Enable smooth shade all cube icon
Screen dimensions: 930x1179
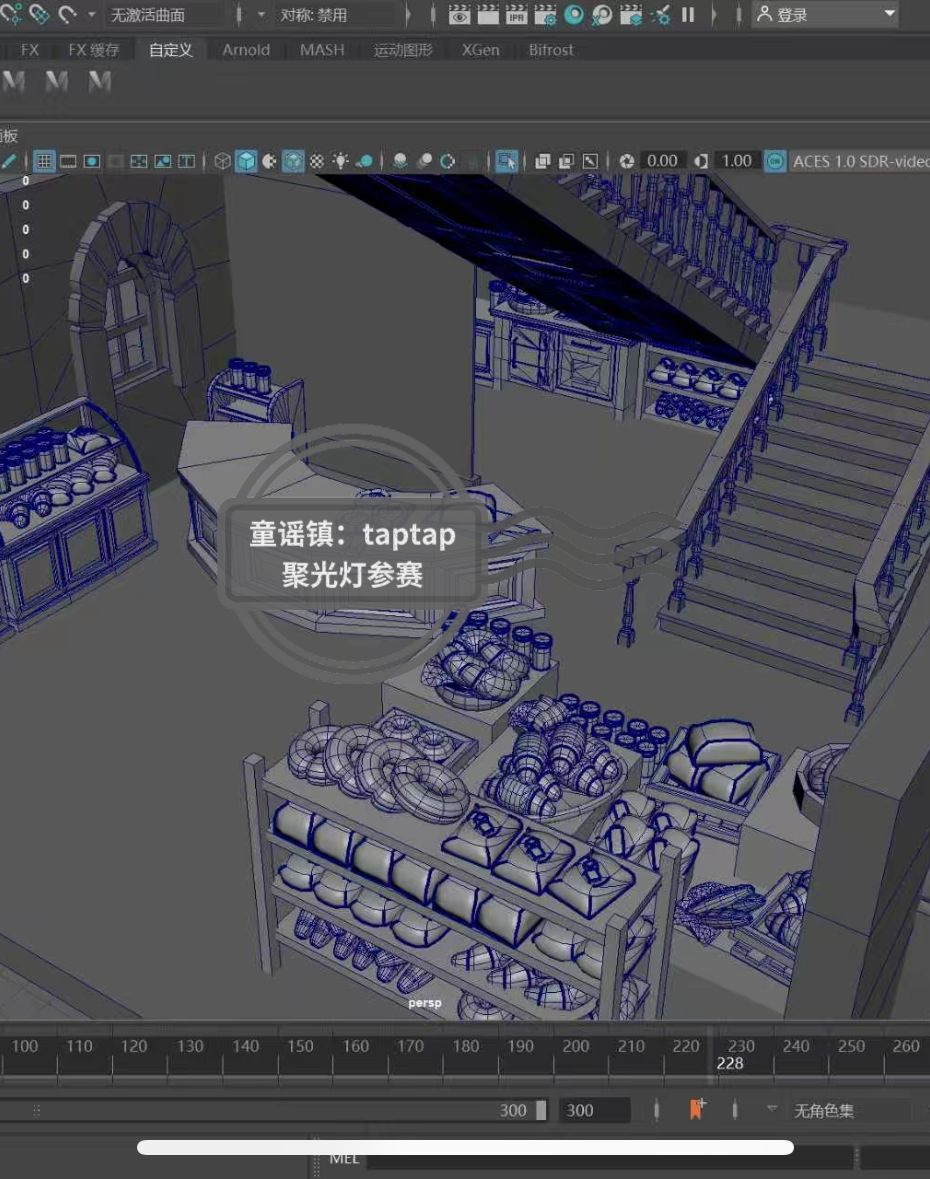(246, 161)
